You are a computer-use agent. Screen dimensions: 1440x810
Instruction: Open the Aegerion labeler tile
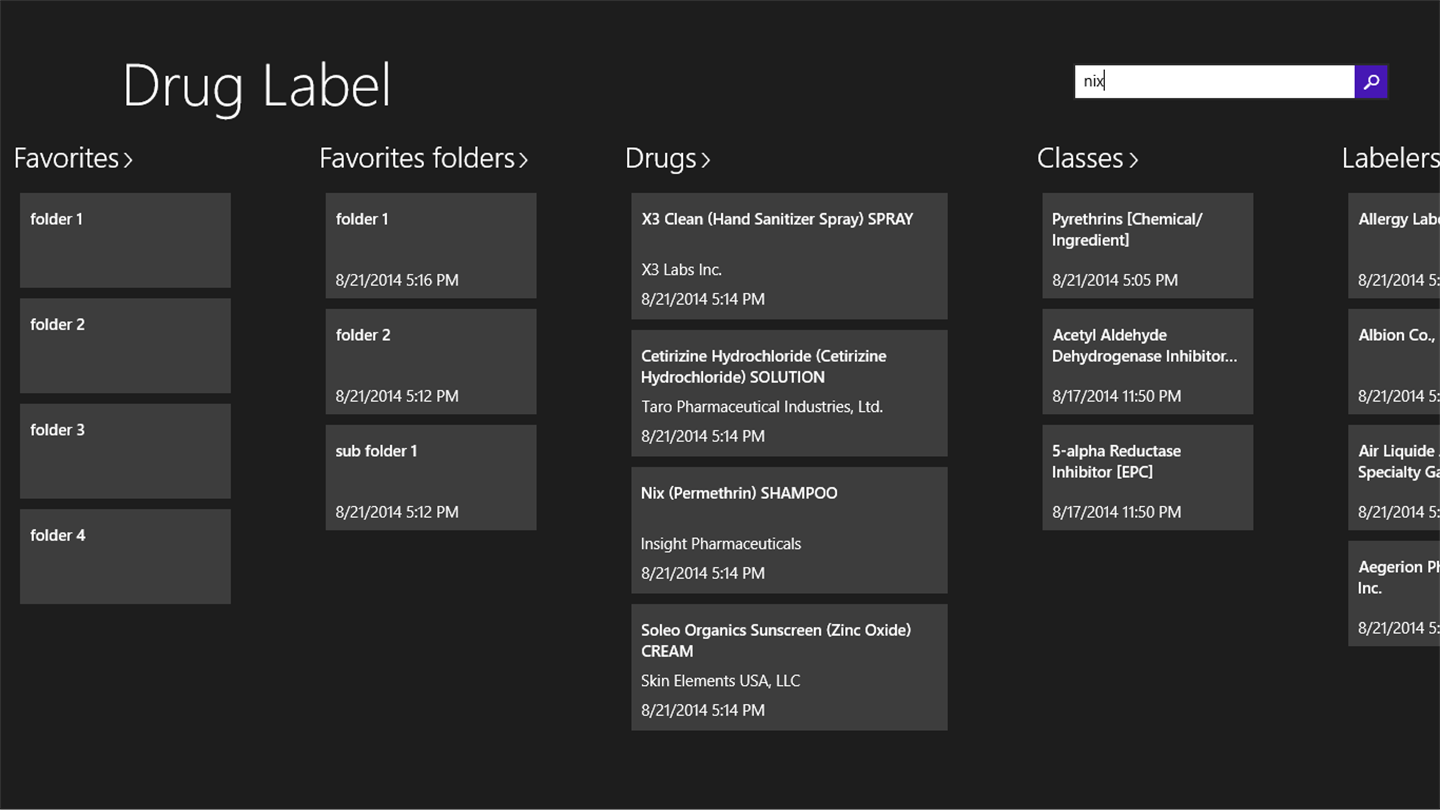pos(1396,593)
